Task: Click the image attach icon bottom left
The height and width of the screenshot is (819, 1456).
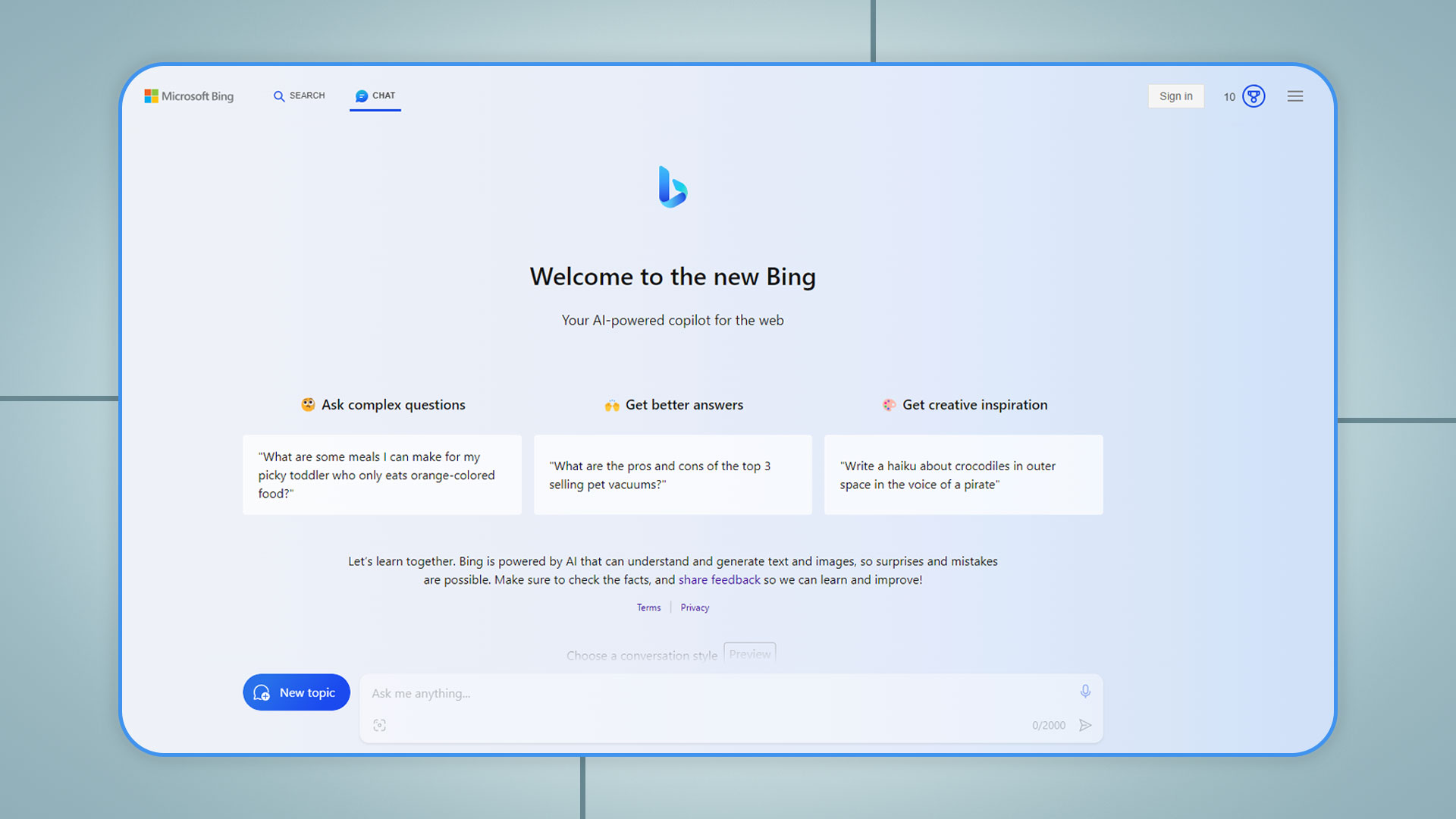Action: 379,725
